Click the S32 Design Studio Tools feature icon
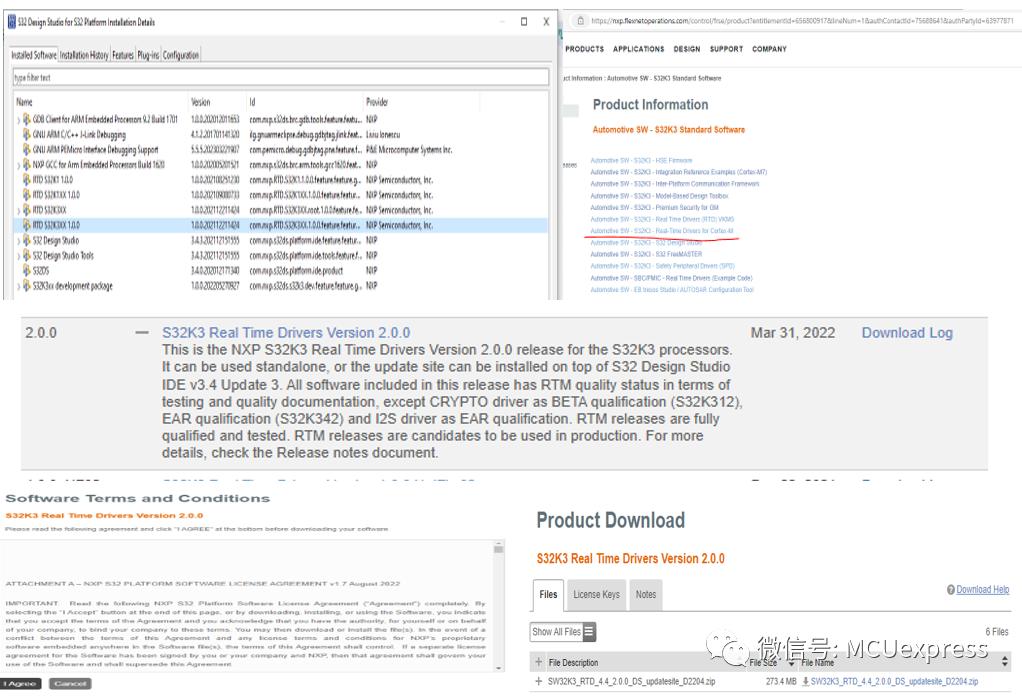This screenshot has height=697, width=1022. point(27,255)
